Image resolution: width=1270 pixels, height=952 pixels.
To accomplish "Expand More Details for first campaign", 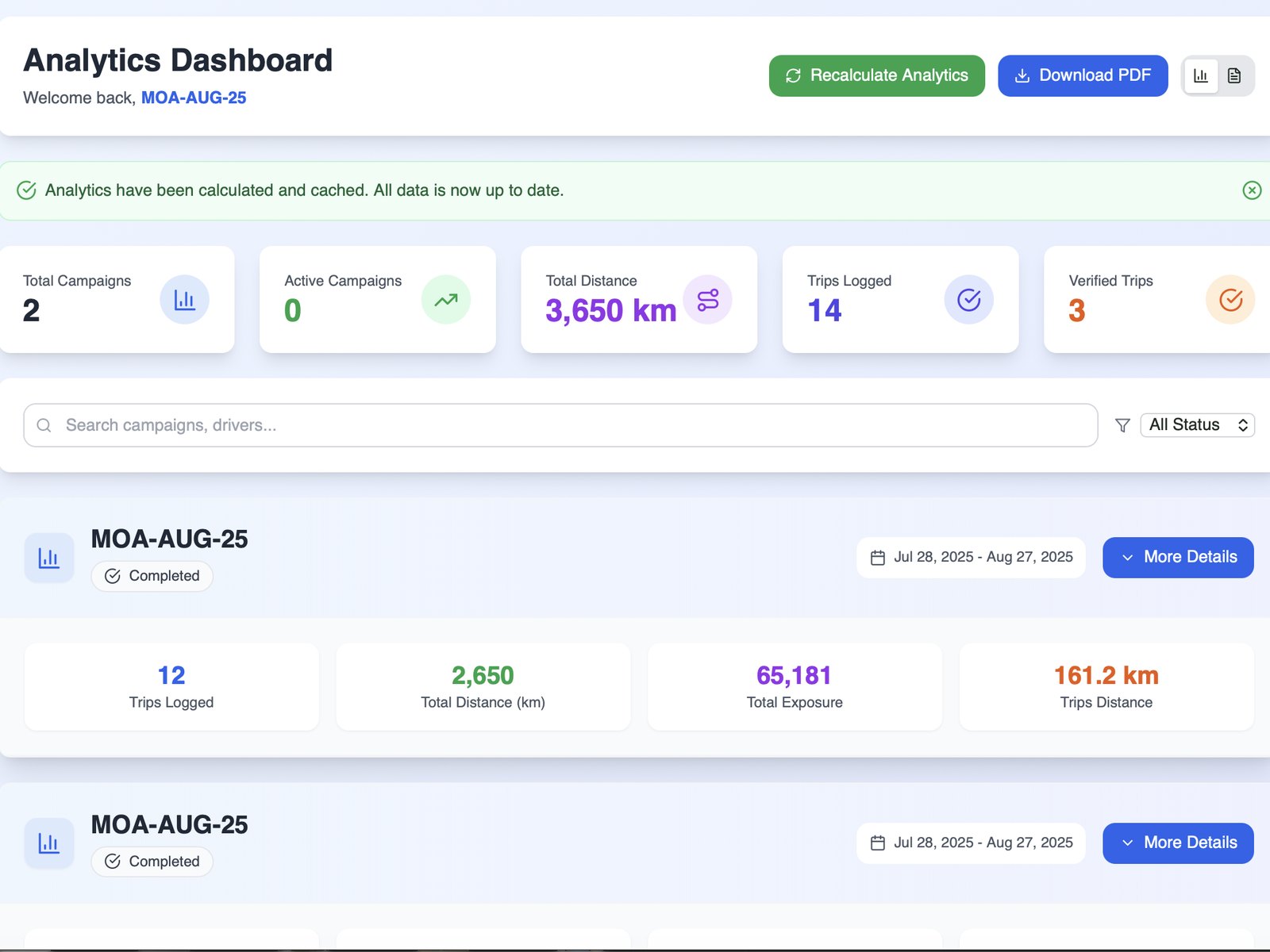I will point(1178,558).
